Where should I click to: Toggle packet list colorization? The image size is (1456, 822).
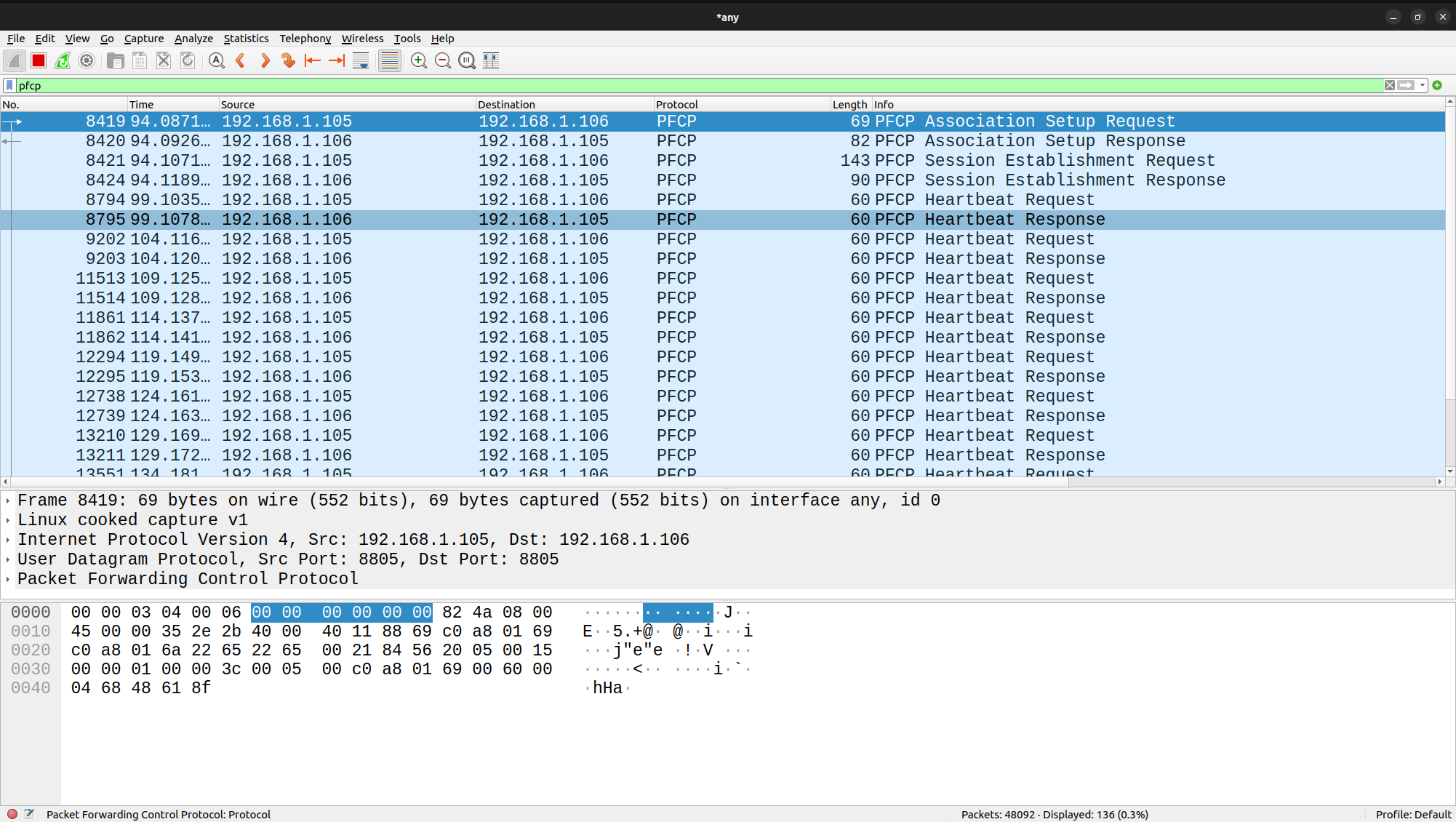(x=390, y=61)
